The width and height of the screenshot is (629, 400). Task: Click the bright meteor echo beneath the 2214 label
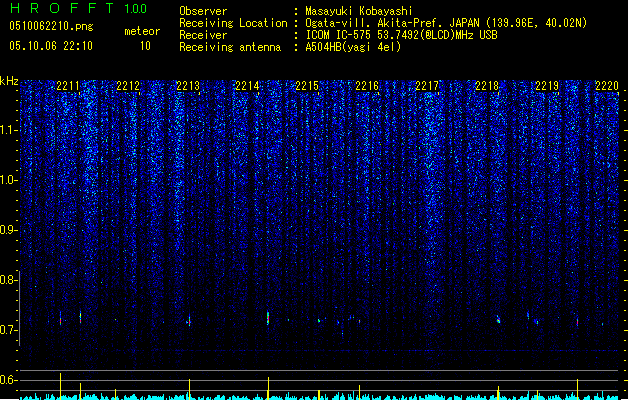(268, 318)
